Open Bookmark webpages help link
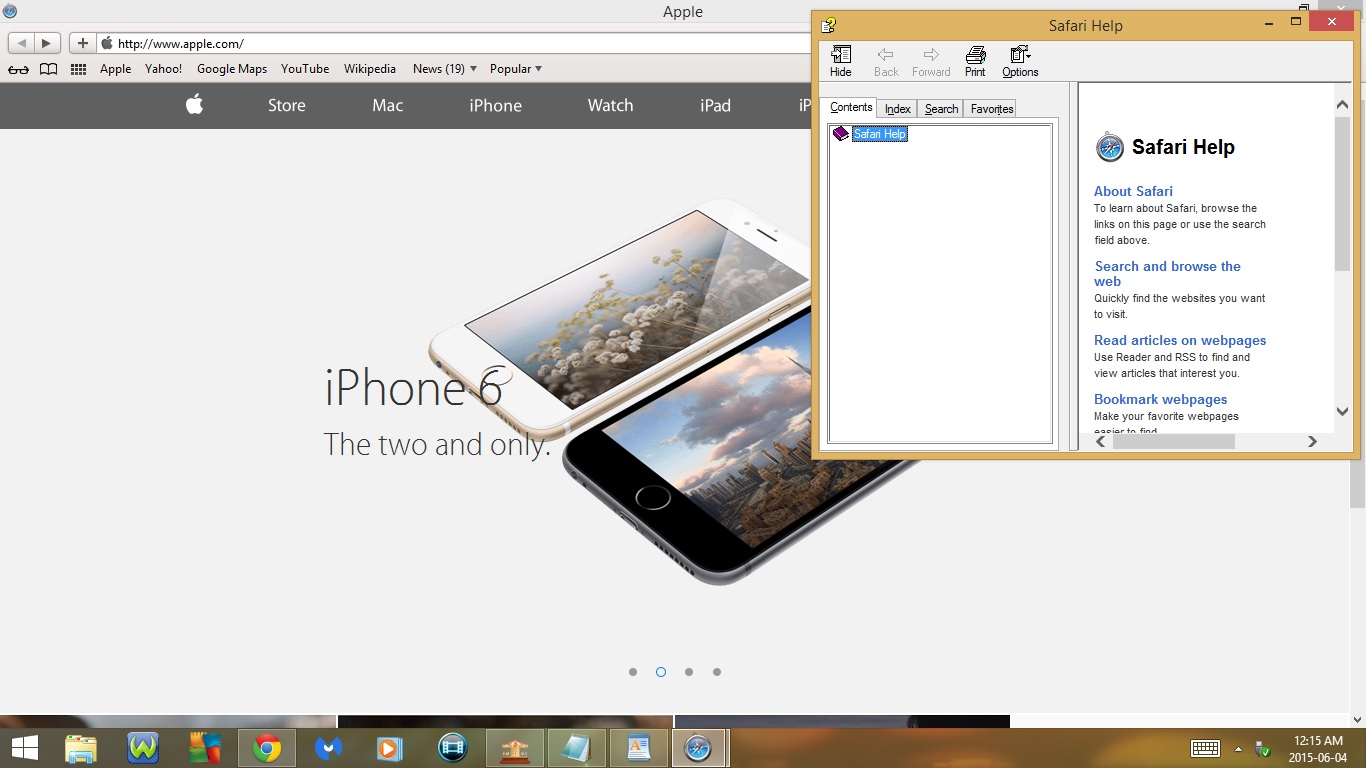1366x768 pixels. (1160, 399)
